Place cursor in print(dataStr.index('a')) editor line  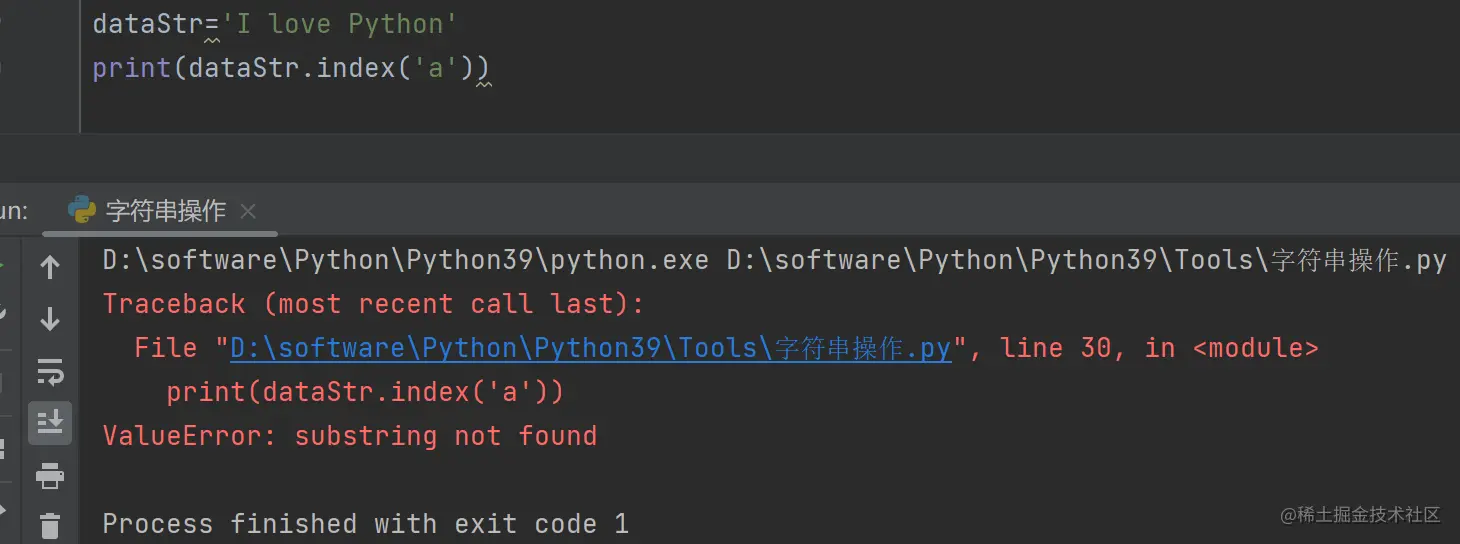(x=290, y=68)
